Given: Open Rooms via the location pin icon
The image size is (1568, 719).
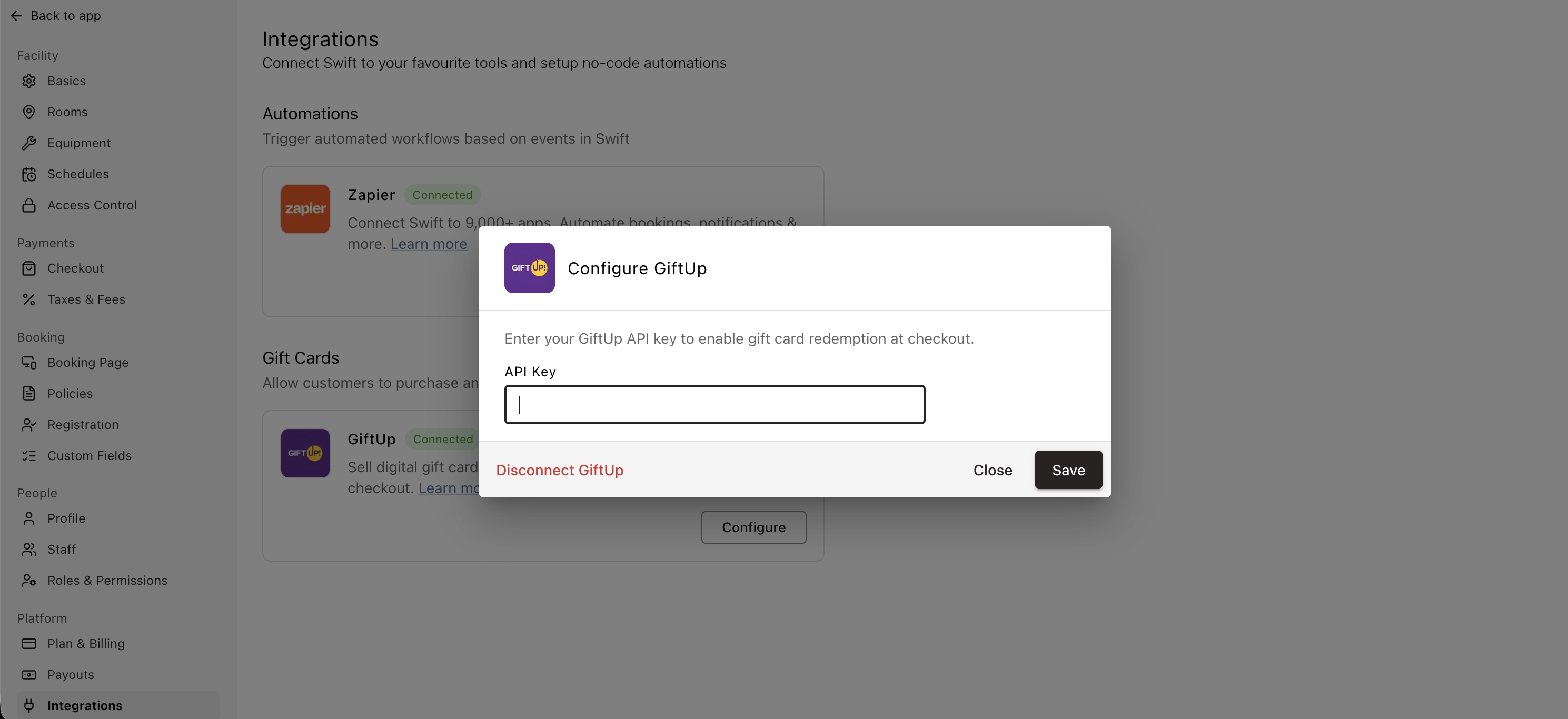Looking at the screenshot, I should click(28, 112).
